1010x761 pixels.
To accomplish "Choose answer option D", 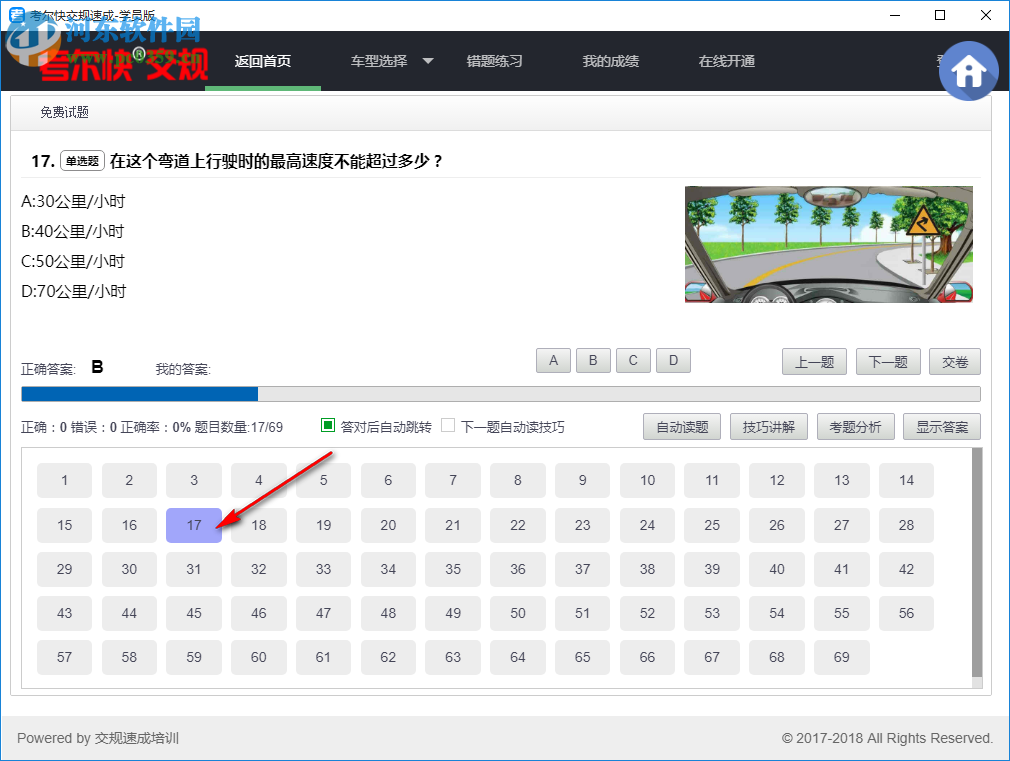I will [673, 360].
